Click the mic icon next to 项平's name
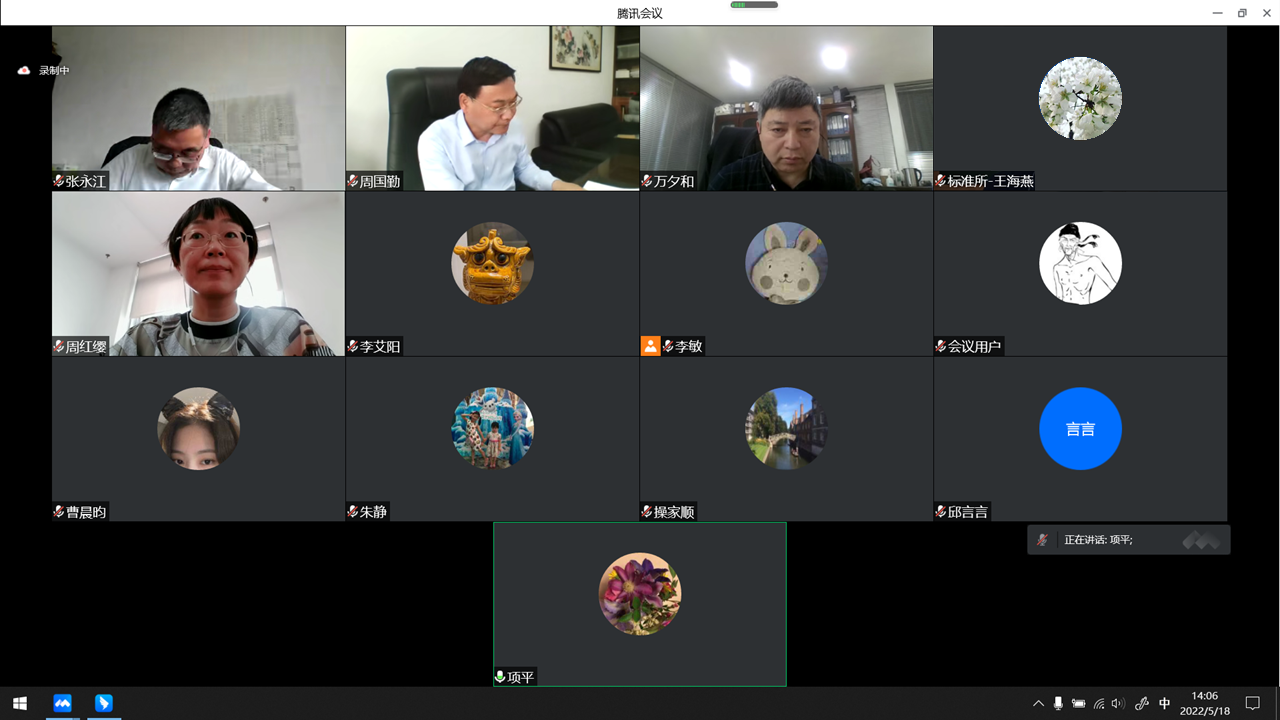This screenshot has width=1280, height=720. pyautogui.click(x=500, y=677)
